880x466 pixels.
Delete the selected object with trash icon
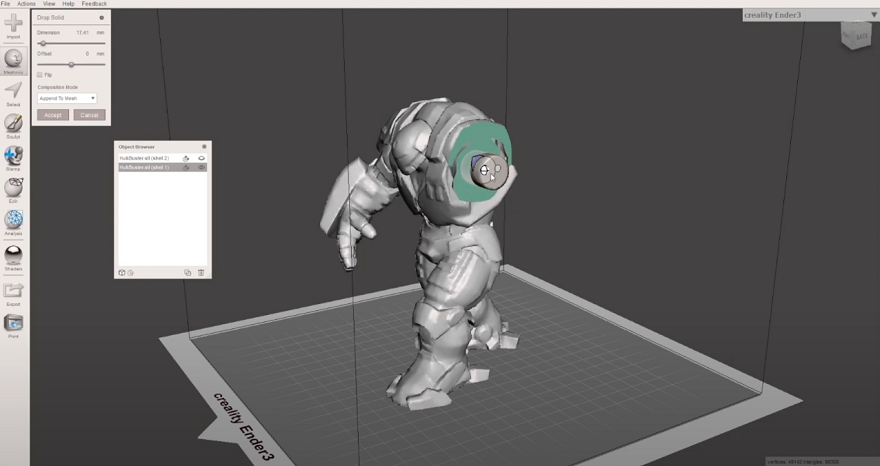click(201, 273)
